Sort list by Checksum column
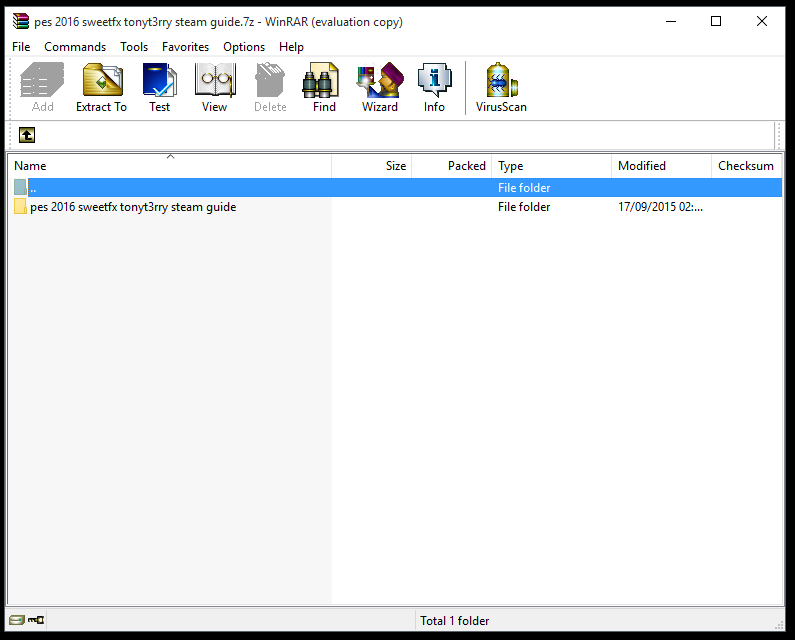795x640 pixels. (746, 165)
